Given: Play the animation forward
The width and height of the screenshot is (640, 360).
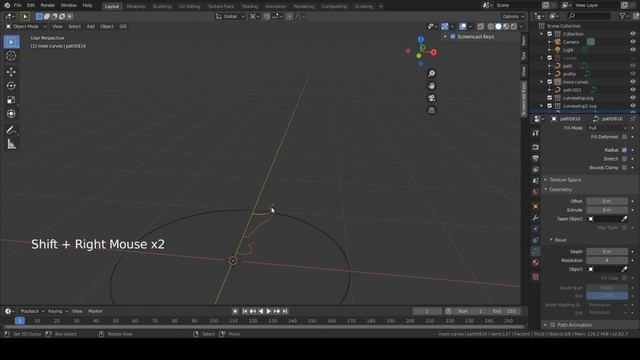Looking at the screenshot, I should 269,311.
